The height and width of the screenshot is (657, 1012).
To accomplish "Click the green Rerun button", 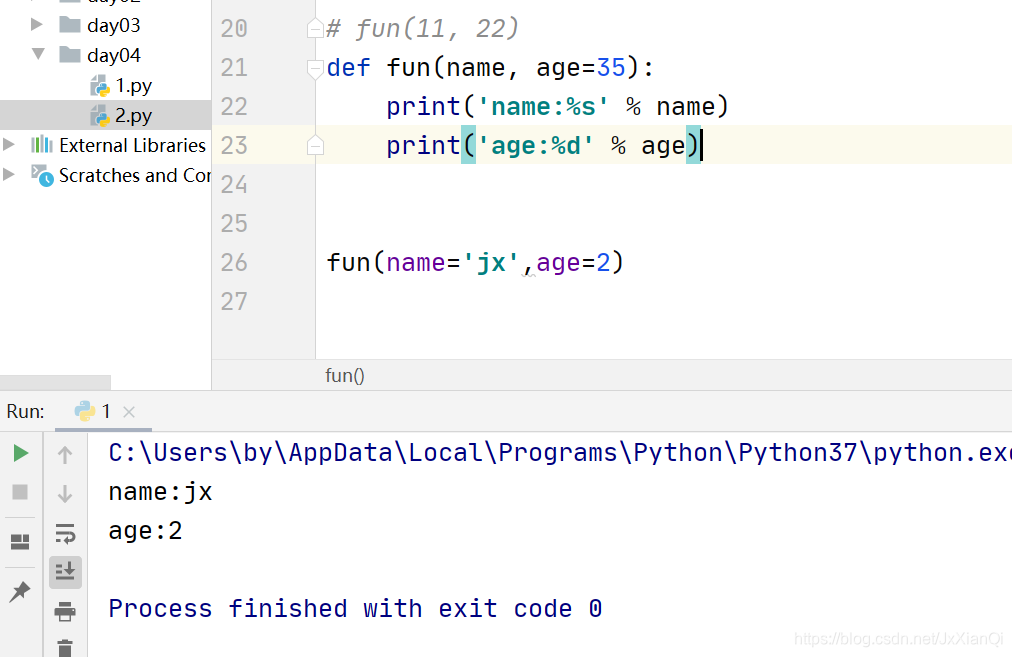I will tap(20, 453).
